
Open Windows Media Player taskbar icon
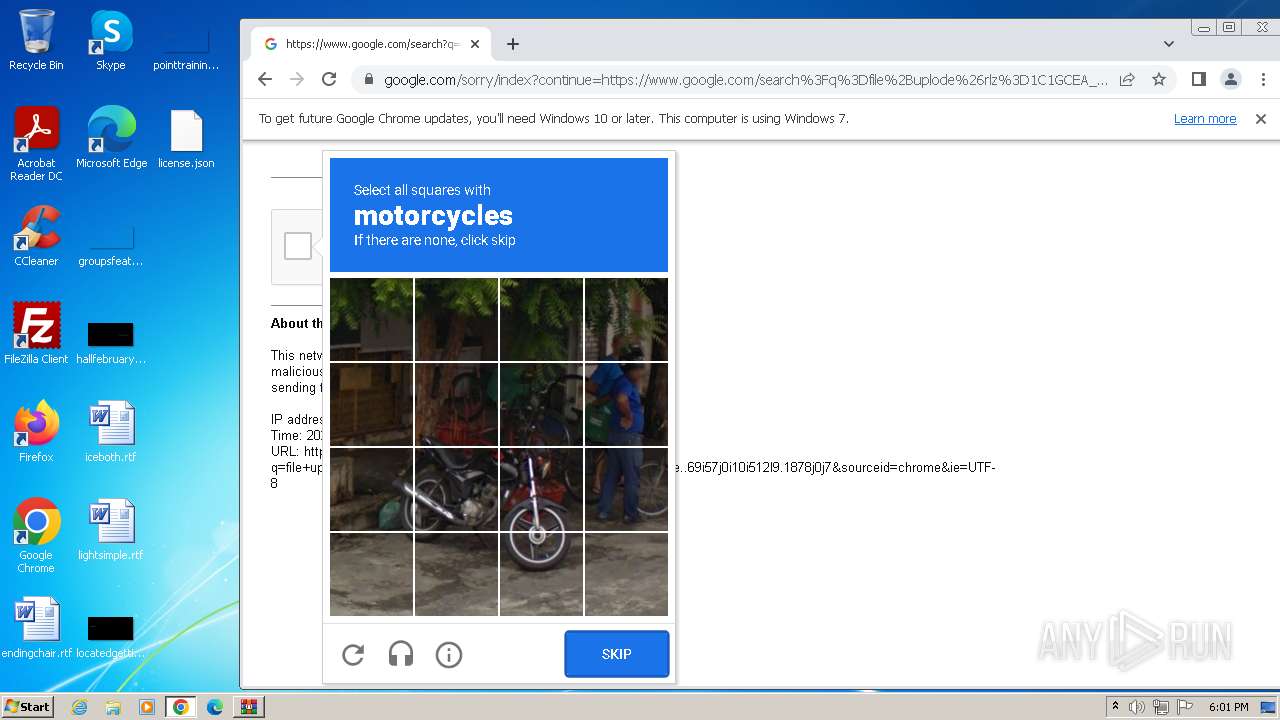(x=147, y=707)
